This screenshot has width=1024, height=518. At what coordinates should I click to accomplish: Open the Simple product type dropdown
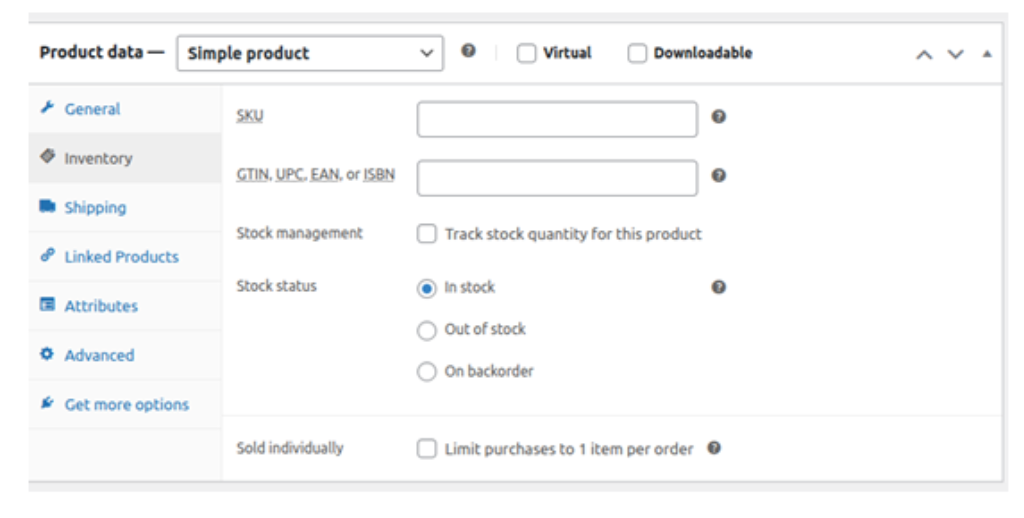tap(310, 53)
